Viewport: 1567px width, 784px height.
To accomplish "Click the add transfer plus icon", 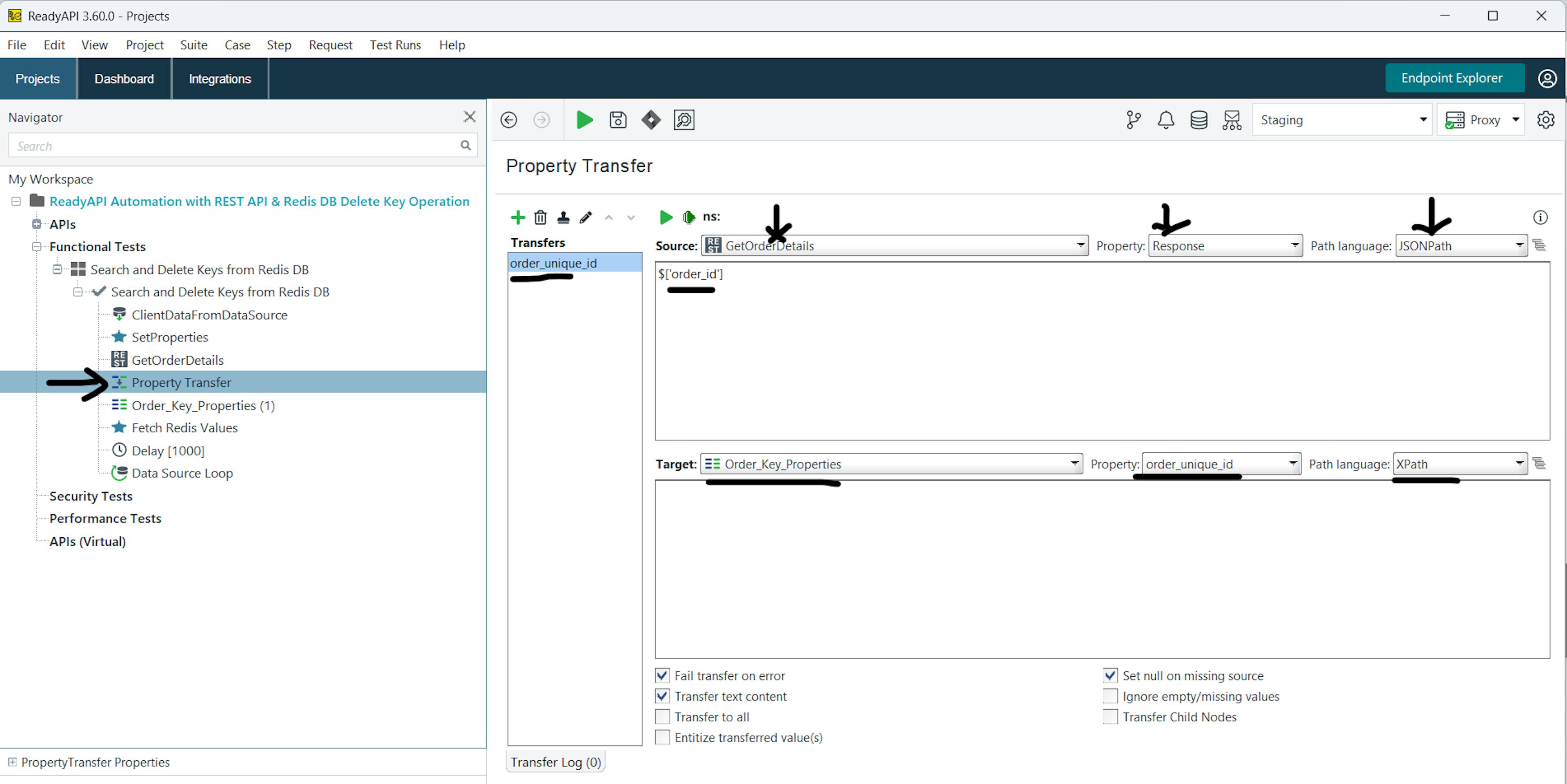I will (x=518, y=217).
